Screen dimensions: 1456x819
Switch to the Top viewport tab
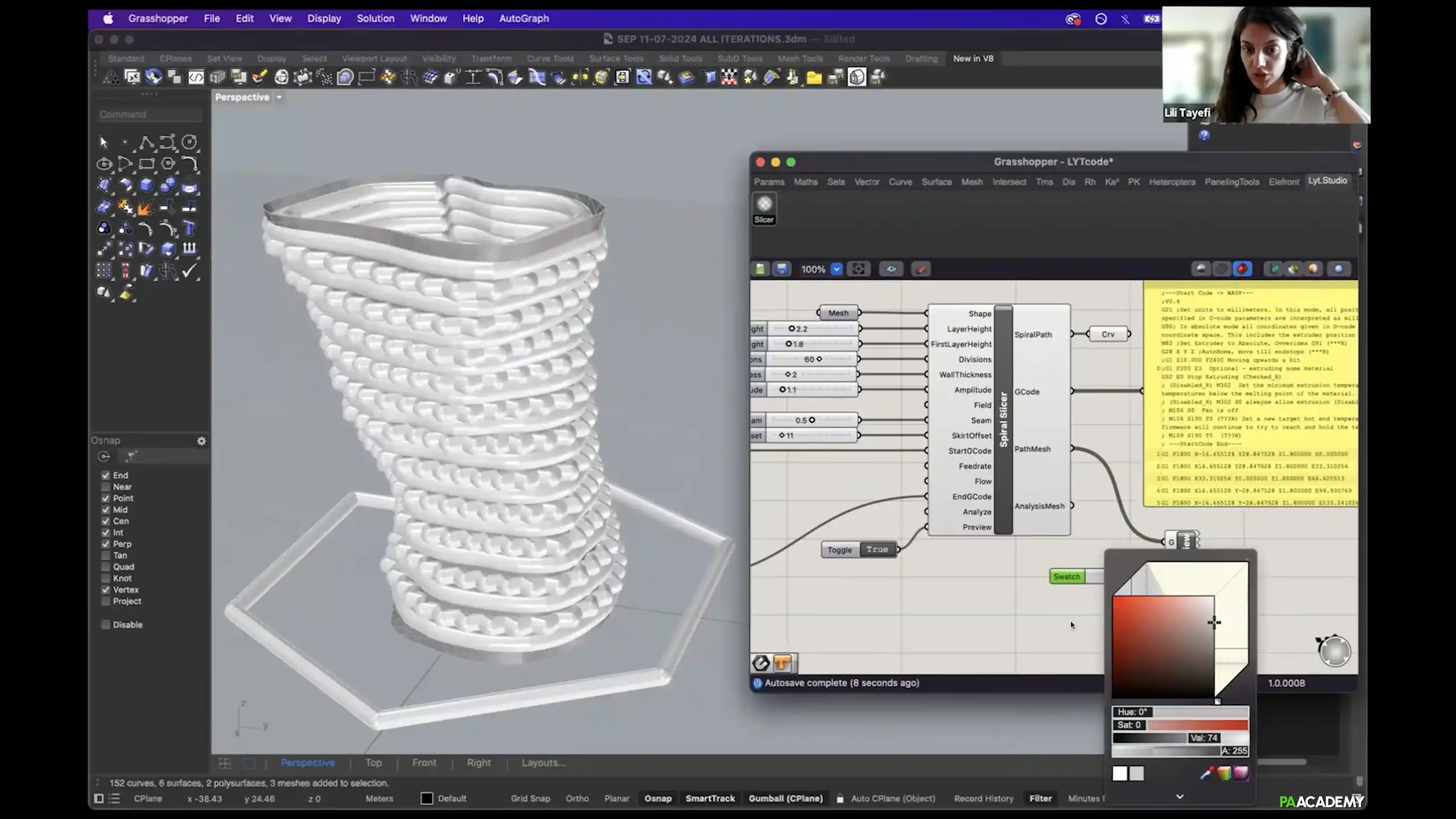pos(373,763)
